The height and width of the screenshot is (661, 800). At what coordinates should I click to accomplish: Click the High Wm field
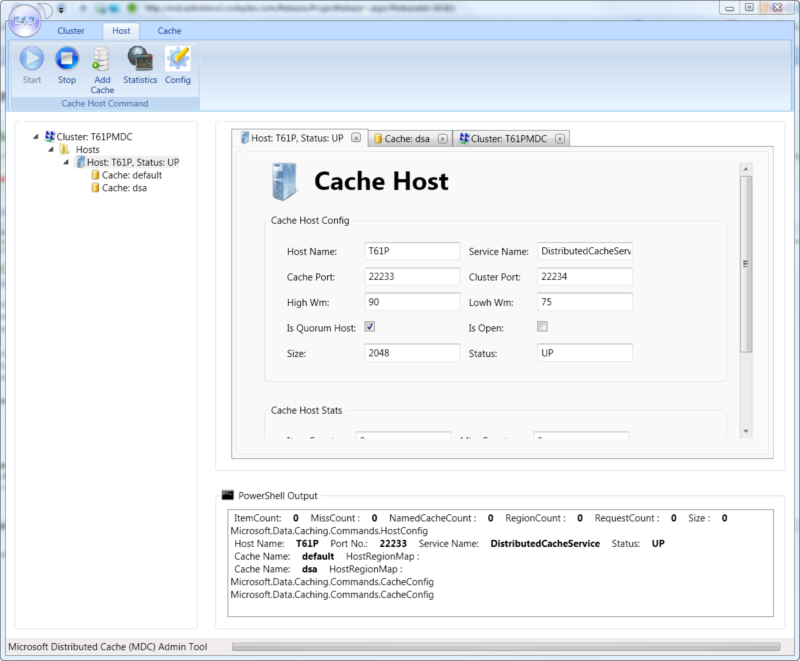(x=412, y=302)
